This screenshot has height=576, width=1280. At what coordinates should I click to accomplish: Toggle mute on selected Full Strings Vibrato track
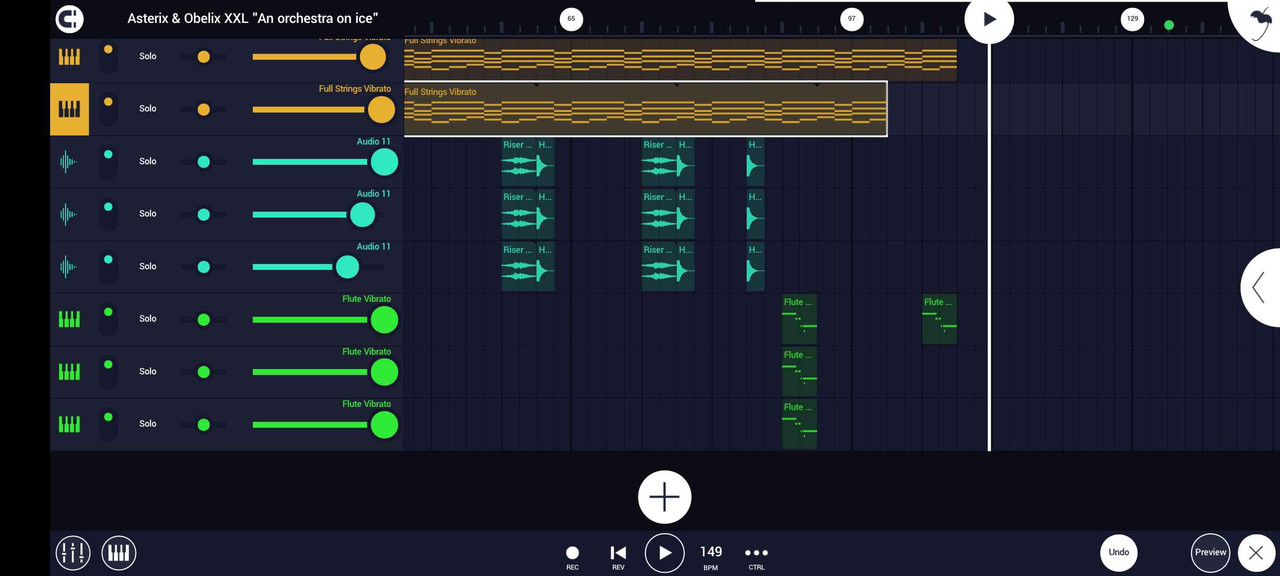click(x=108, y=109)
